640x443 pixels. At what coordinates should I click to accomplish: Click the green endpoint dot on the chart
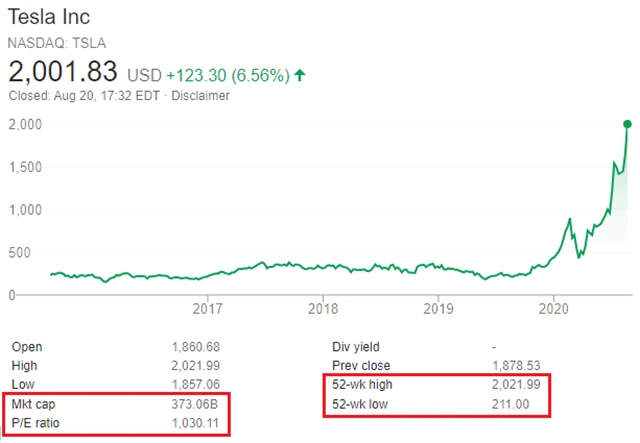coord(628,124)
